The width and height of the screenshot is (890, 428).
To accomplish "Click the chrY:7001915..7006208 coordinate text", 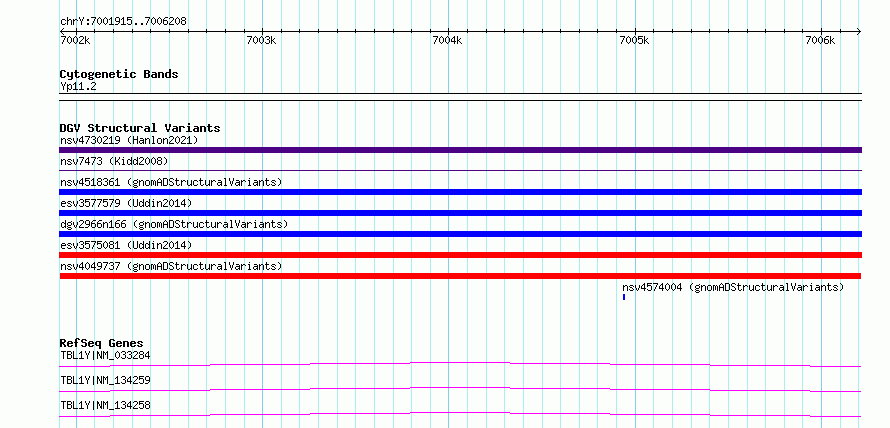I will (123, 21).
